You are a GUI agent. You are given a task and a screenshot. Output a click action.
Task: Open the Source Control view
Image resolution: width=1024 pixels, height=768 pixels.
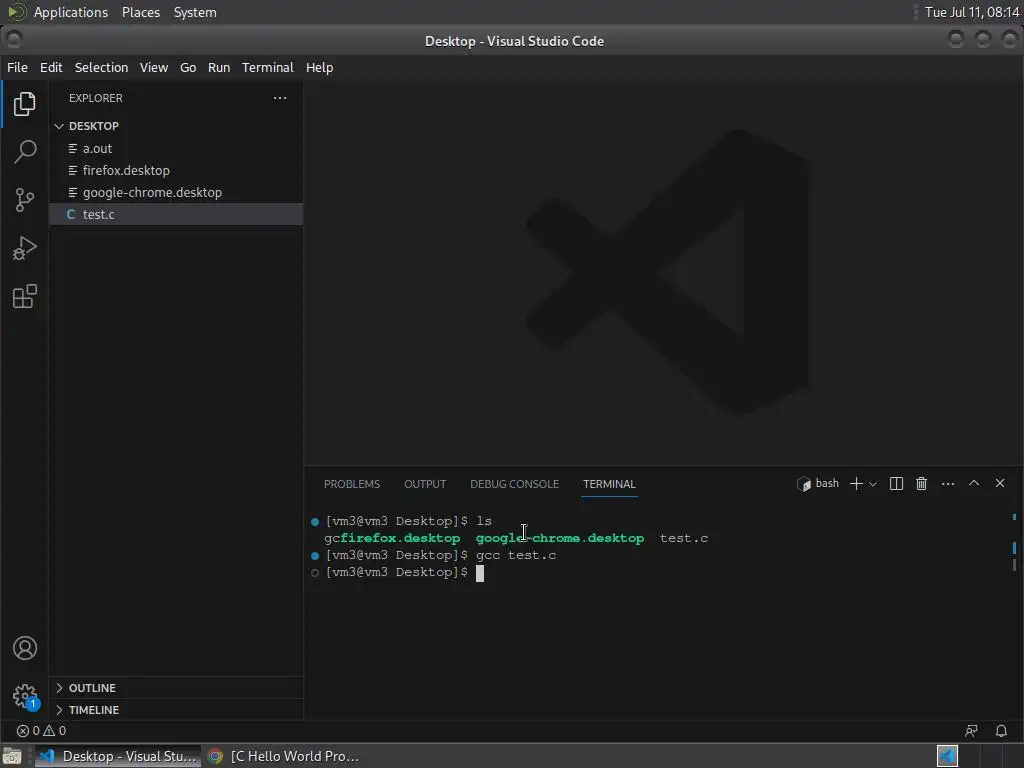pos(25,200)
